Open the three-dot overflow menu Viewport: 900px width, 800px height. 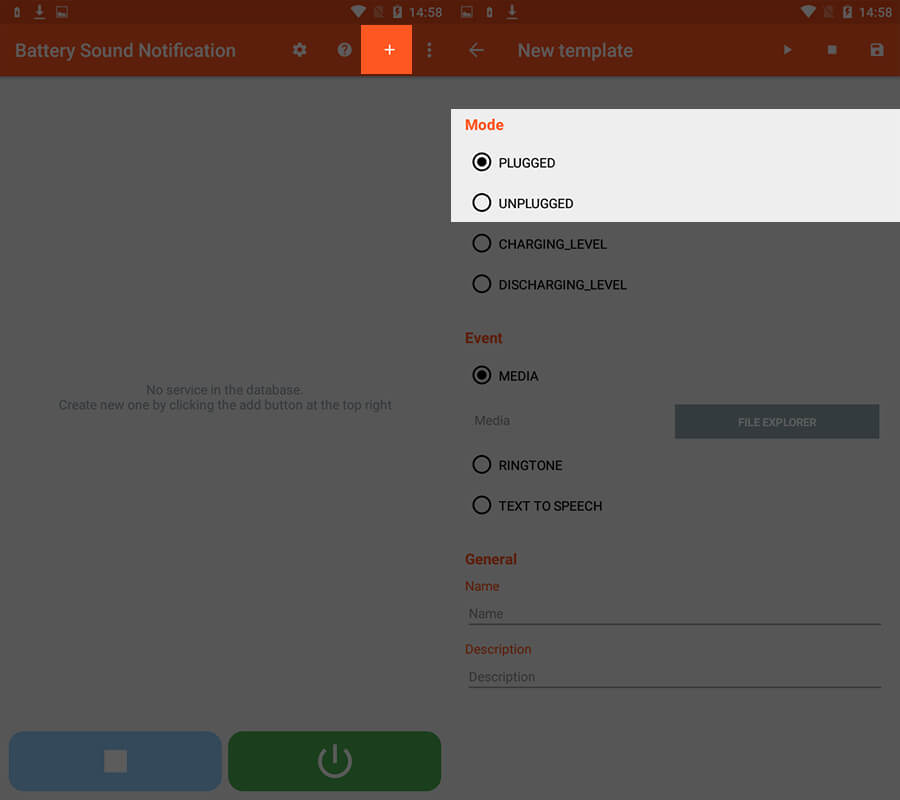(429, 50)
